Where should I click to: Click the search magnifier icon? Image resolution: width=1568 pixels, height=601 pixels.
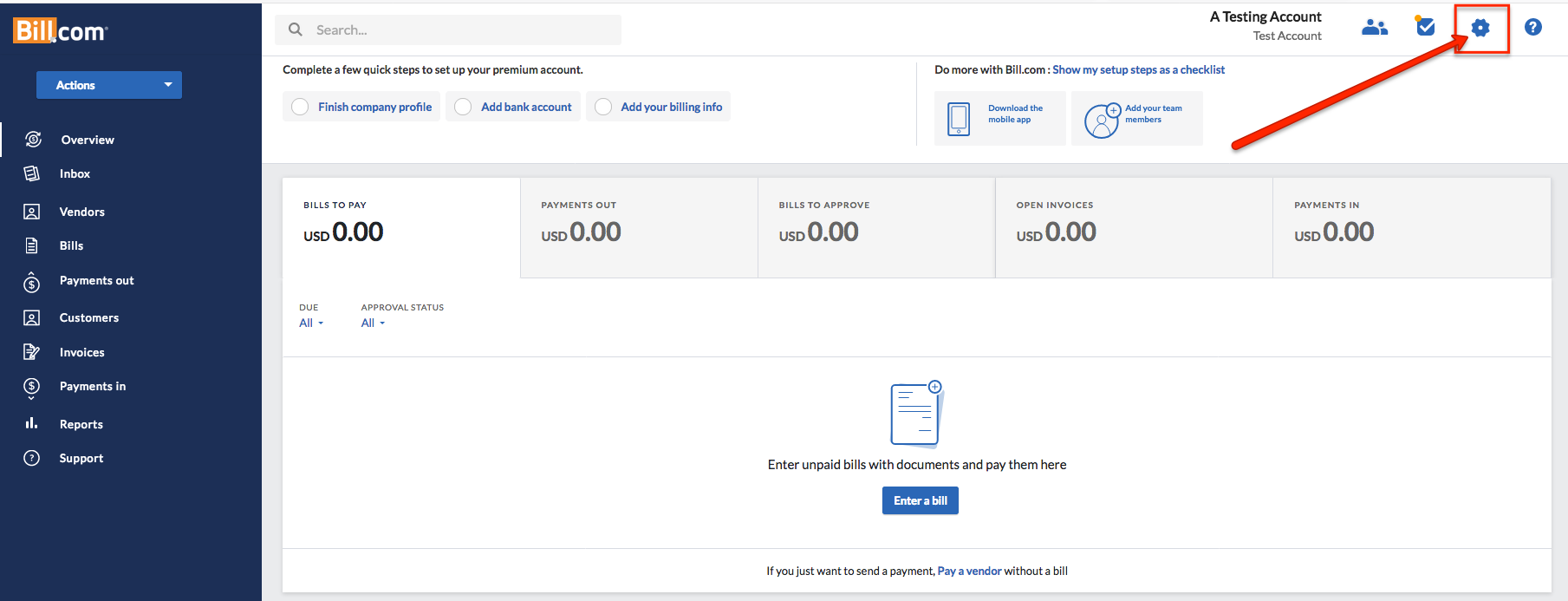tap(296, 29)
